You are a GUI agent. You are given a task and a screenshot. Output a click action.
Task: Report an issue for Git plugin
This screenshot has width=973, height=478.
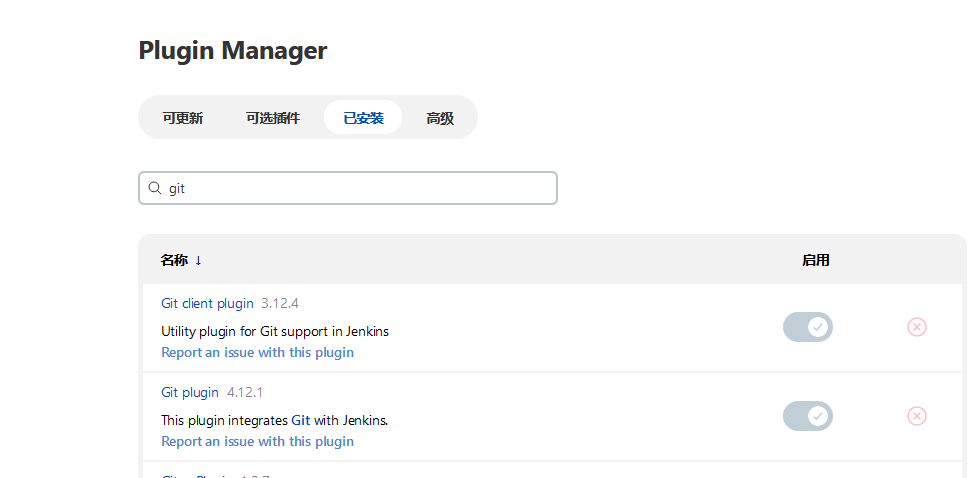(258, 441)
